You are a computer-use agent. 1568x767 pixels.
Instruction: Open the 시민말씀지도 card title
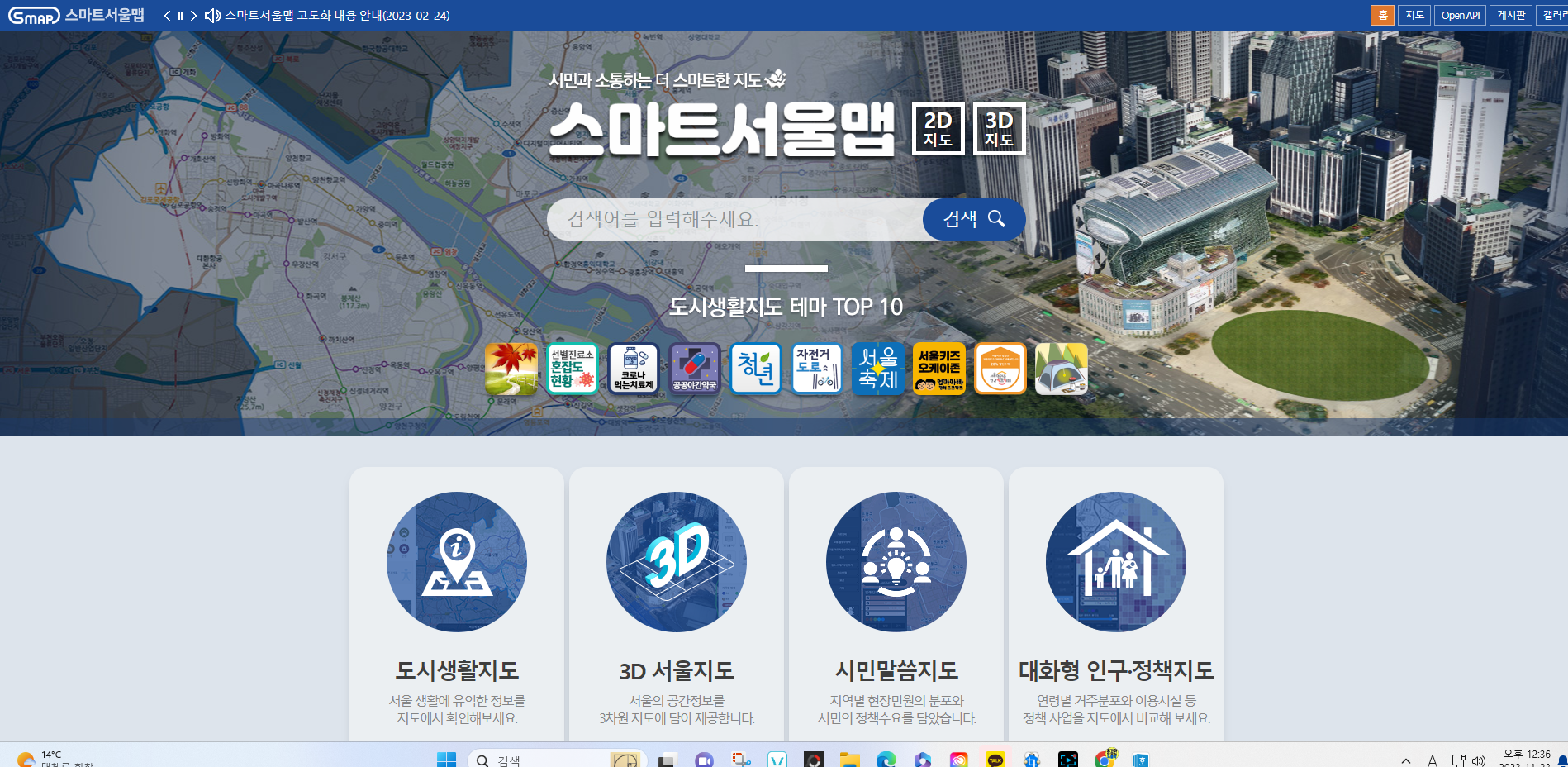click(x=896, y=670)
